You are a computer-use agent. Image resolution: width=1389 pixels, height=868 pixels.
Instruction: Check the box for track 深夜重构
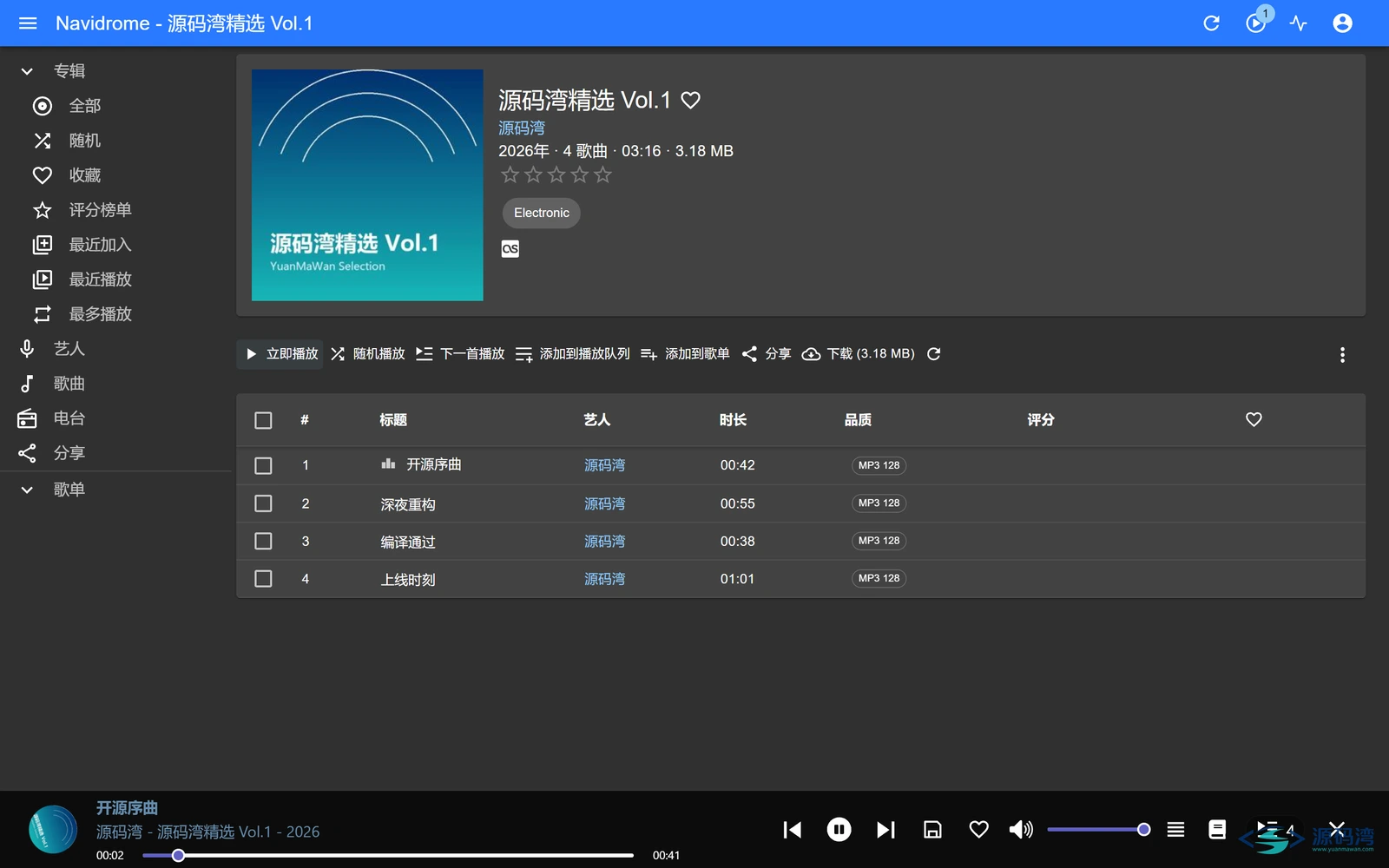263,503
